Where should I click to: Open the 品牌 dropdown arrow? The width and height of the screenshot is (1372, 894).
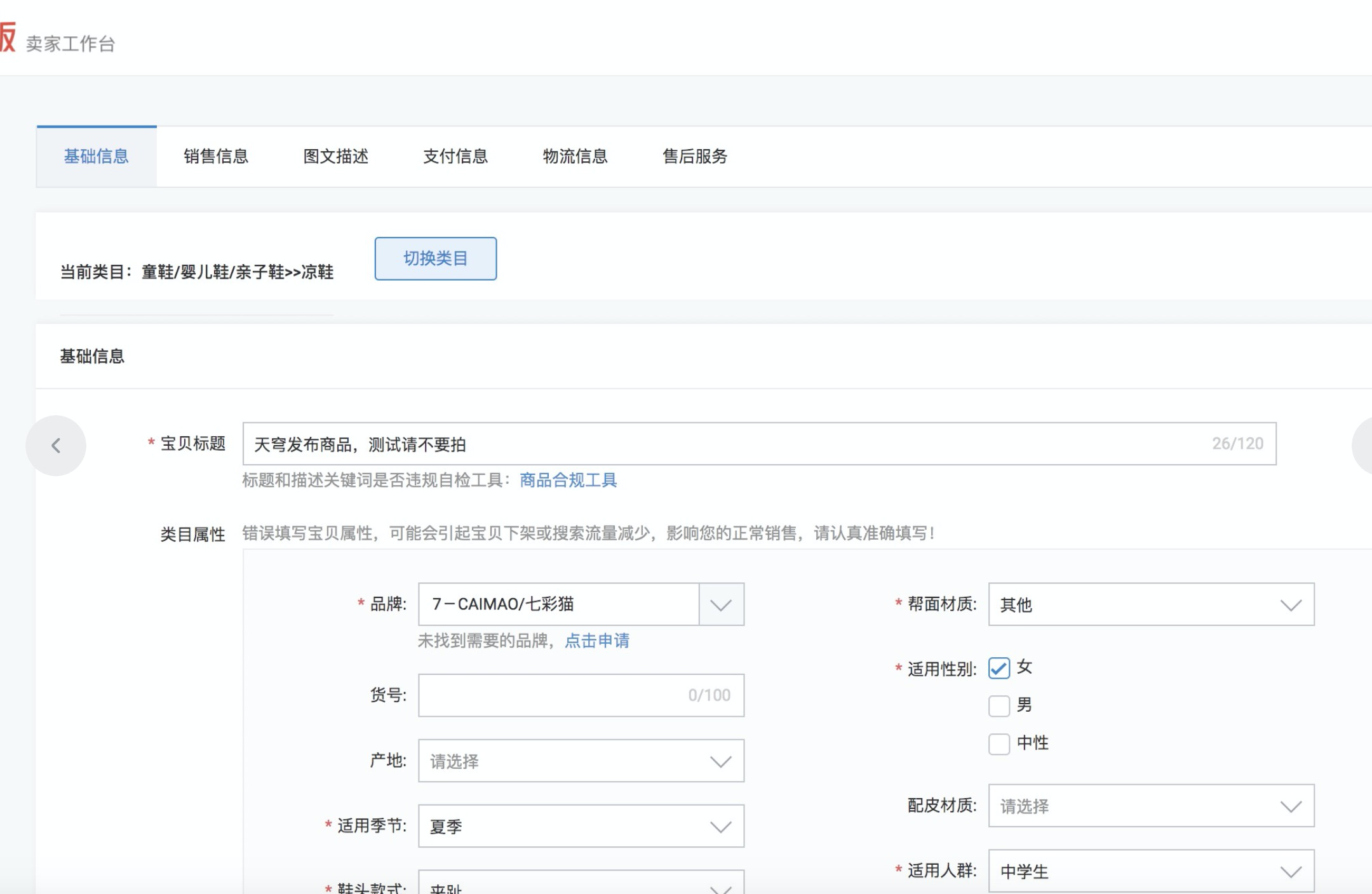(721, 604)
